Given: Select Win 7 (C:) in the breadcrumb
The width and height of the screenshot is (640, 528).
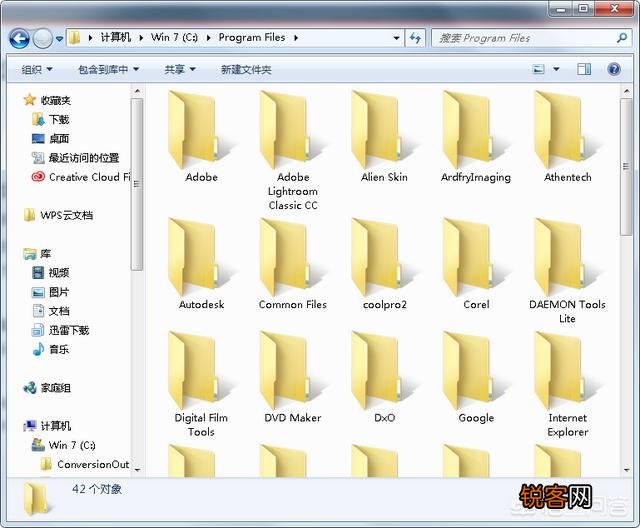Looking at the screenshot, I should coord(174,38).
